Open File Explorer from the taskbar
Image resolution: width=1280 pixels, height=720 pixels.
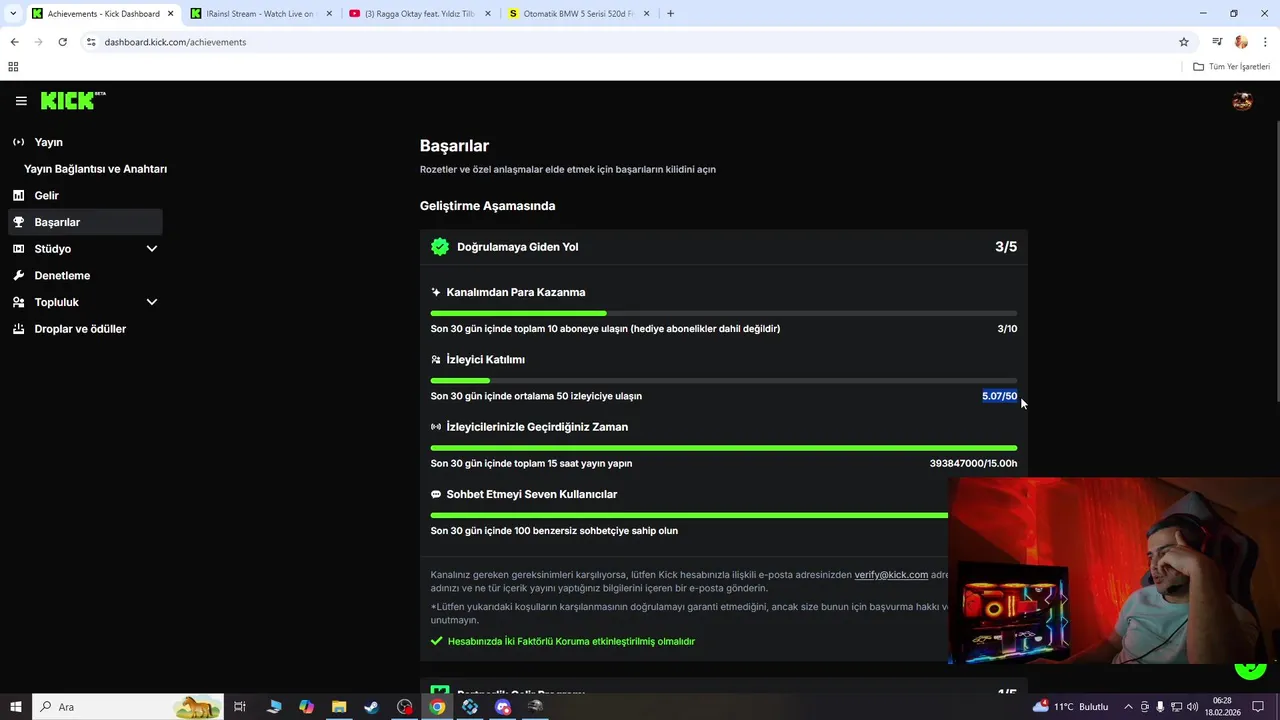[339, 707]
